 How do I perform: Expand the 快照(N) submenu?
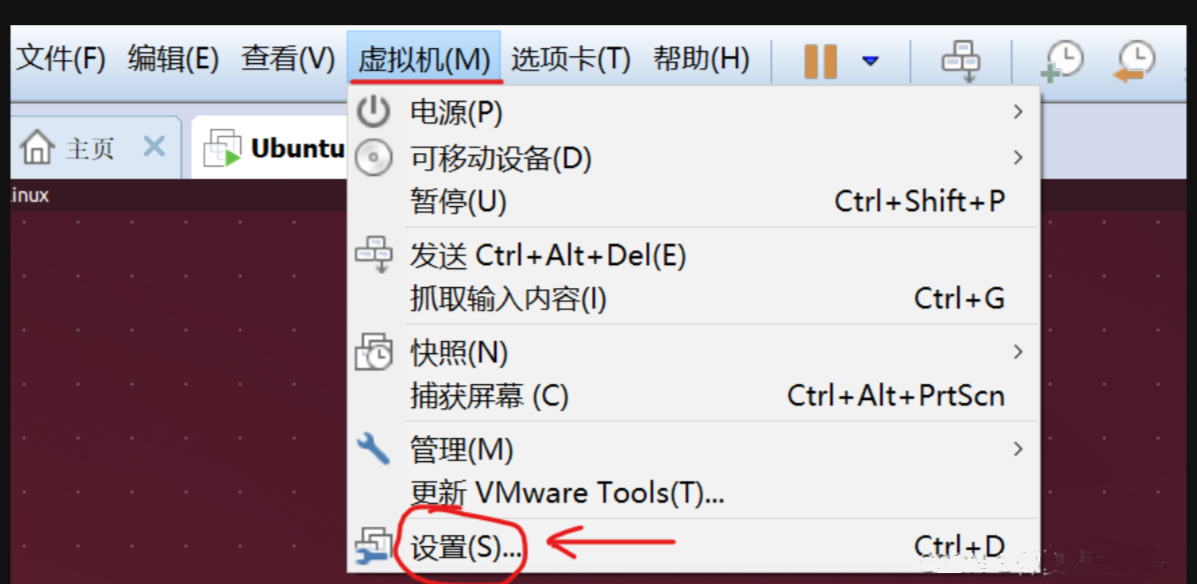click(x=693, y=352)
